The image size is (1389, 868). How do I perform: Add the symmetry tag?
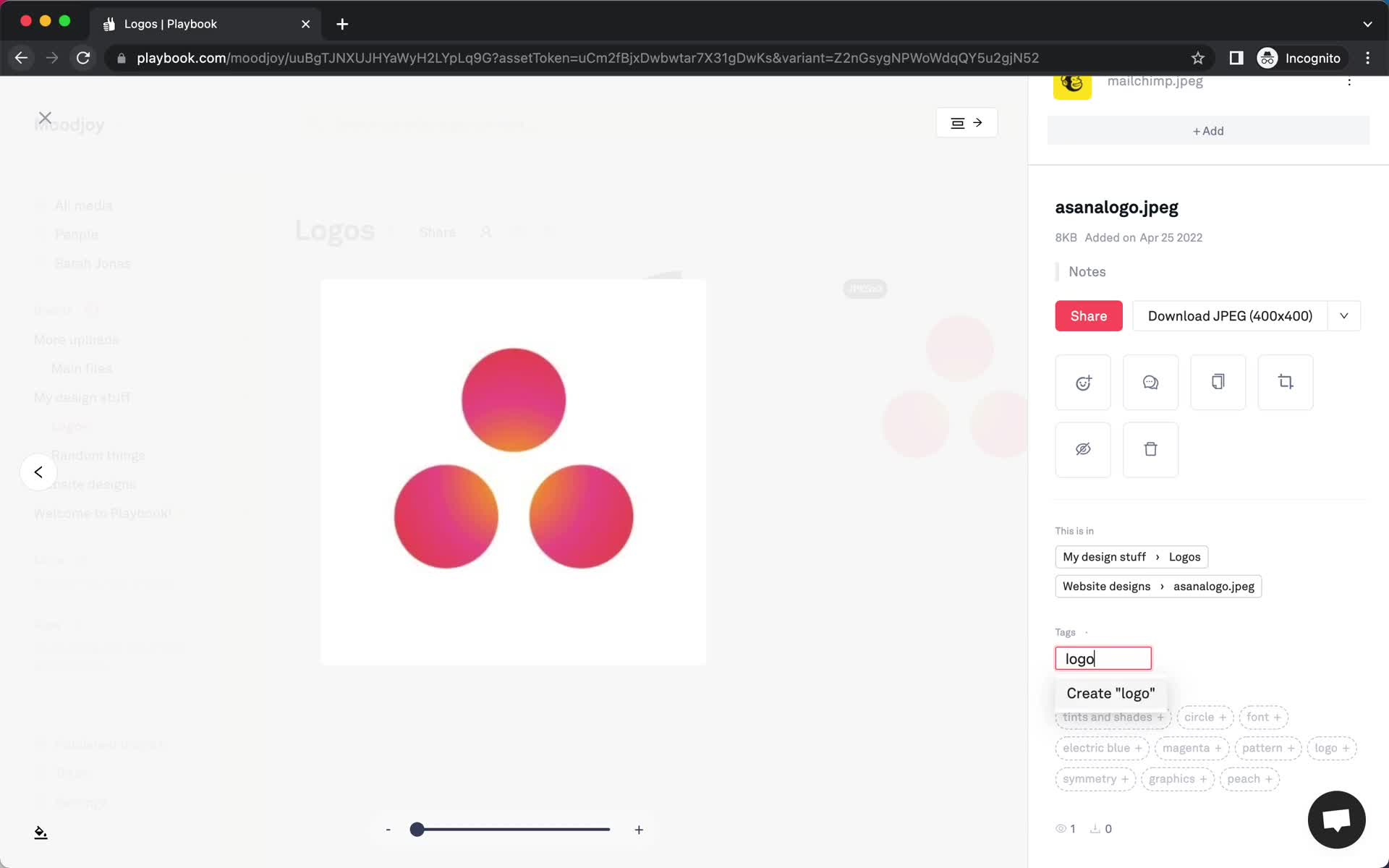point(1095,779)
